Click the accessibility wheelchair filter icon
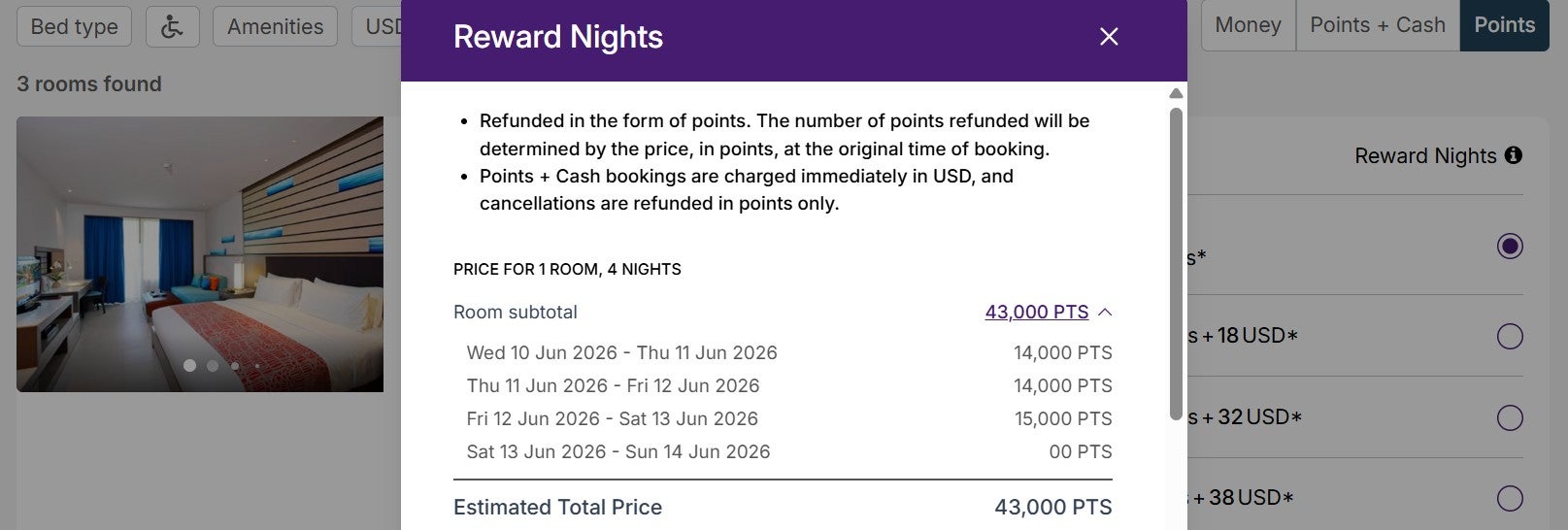Image resolution: width=1568 pixels, height=530 pixels. click(172, 26)
